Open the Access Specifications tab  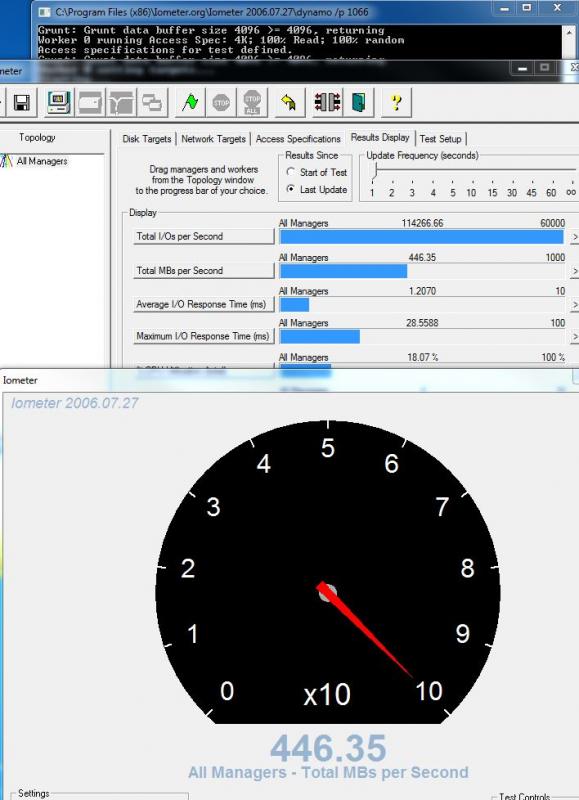[298, 139]
